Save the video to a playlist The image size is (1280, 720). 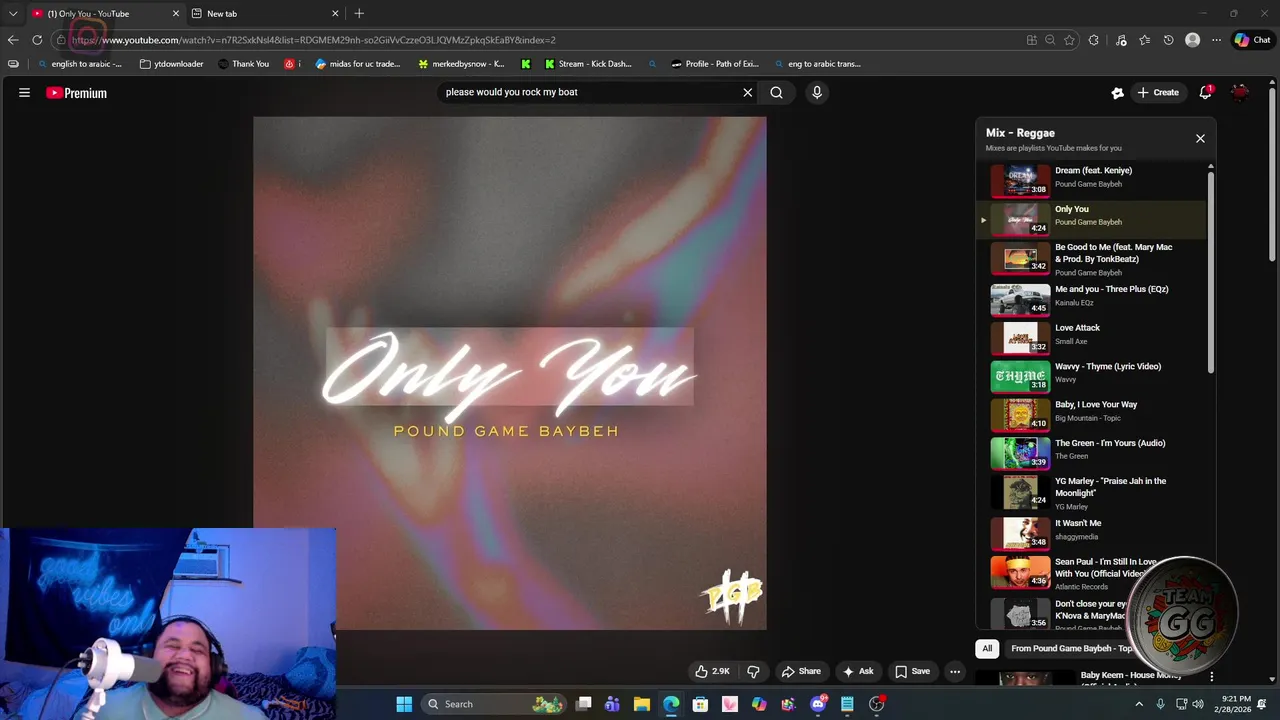[912, 671]
